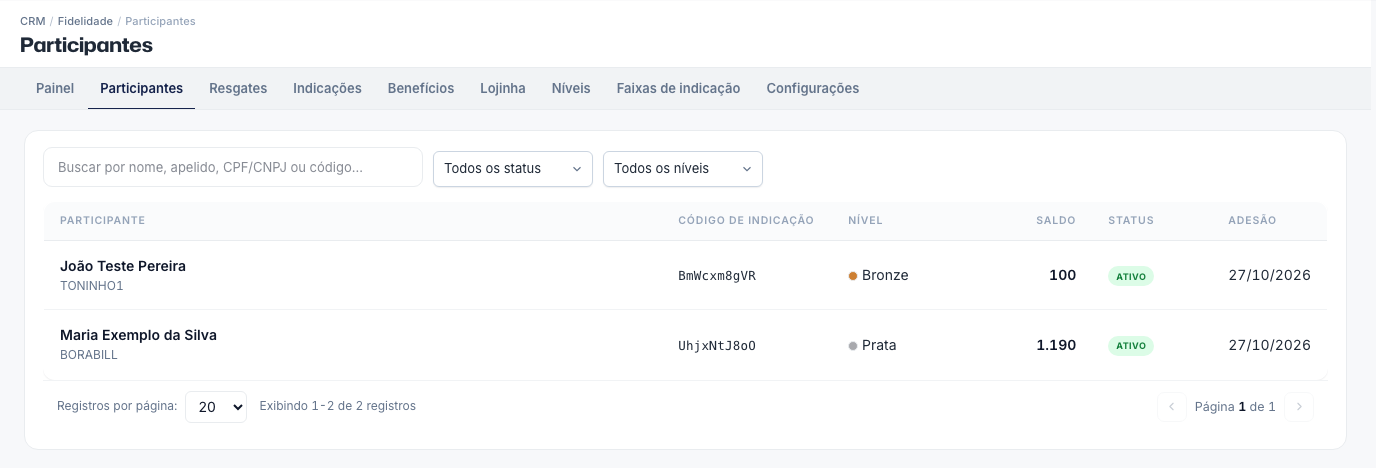Go to the Níveis tab
Screen dimensions: 1376x468
point(571,88)
